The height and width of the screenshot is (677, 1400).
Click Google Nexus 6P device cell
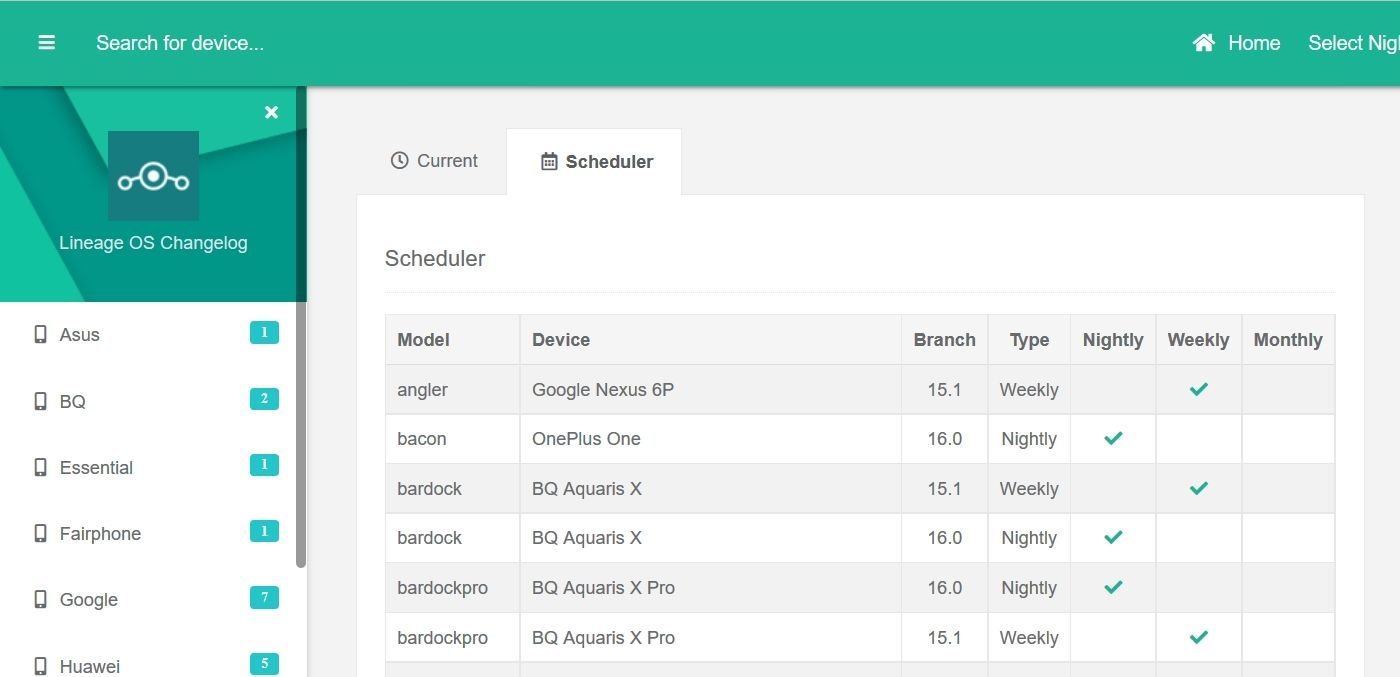point(711,390)
